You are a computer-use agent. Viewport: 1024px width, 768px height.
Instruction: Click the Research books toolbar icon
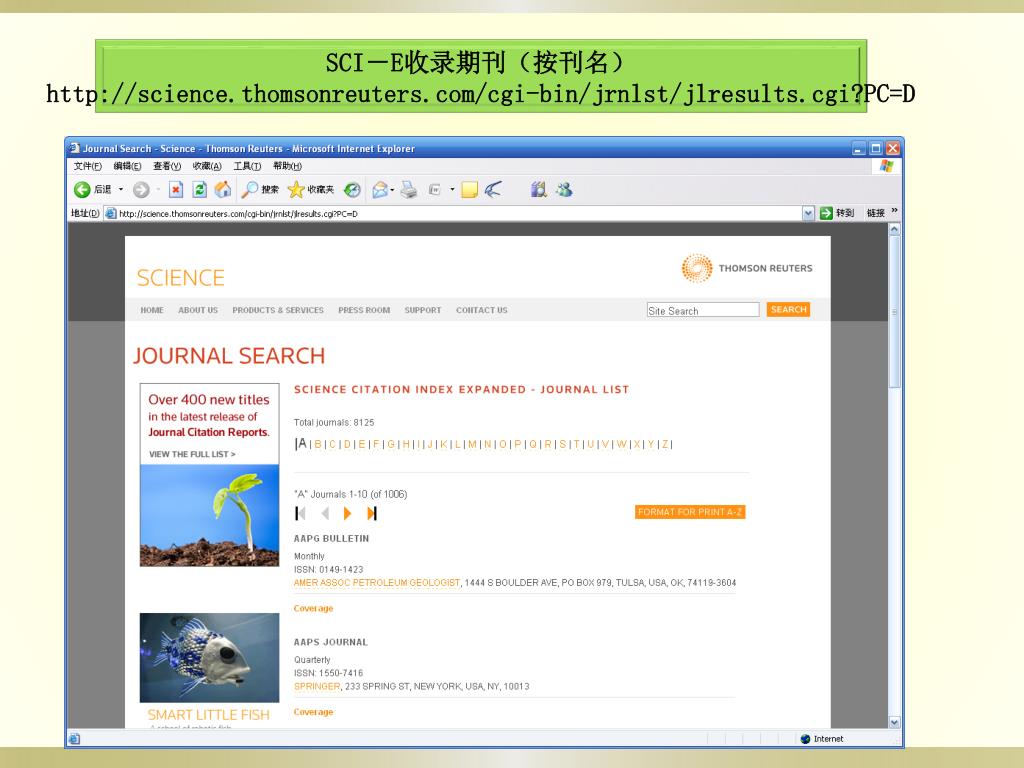[538, 189]
